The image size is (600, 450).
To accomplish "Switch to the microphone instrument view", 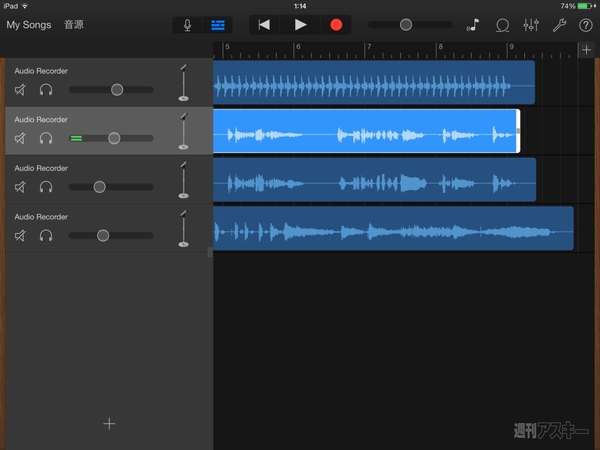I will 187,25.
